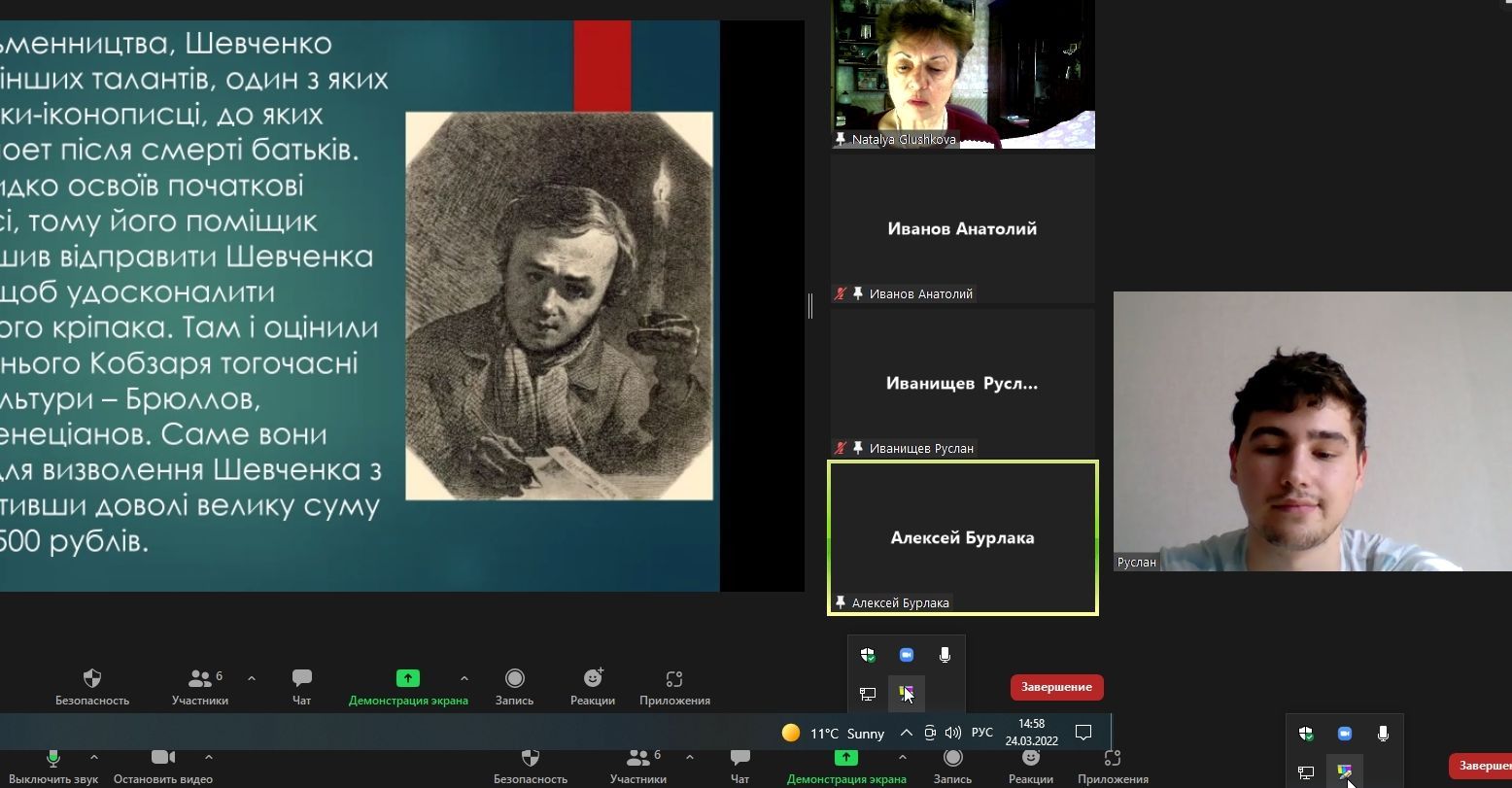Image resolution: width=1512 pixels, height=788 pixels.
Task: Click Руслан name label on video
Action: (1137, 562)
